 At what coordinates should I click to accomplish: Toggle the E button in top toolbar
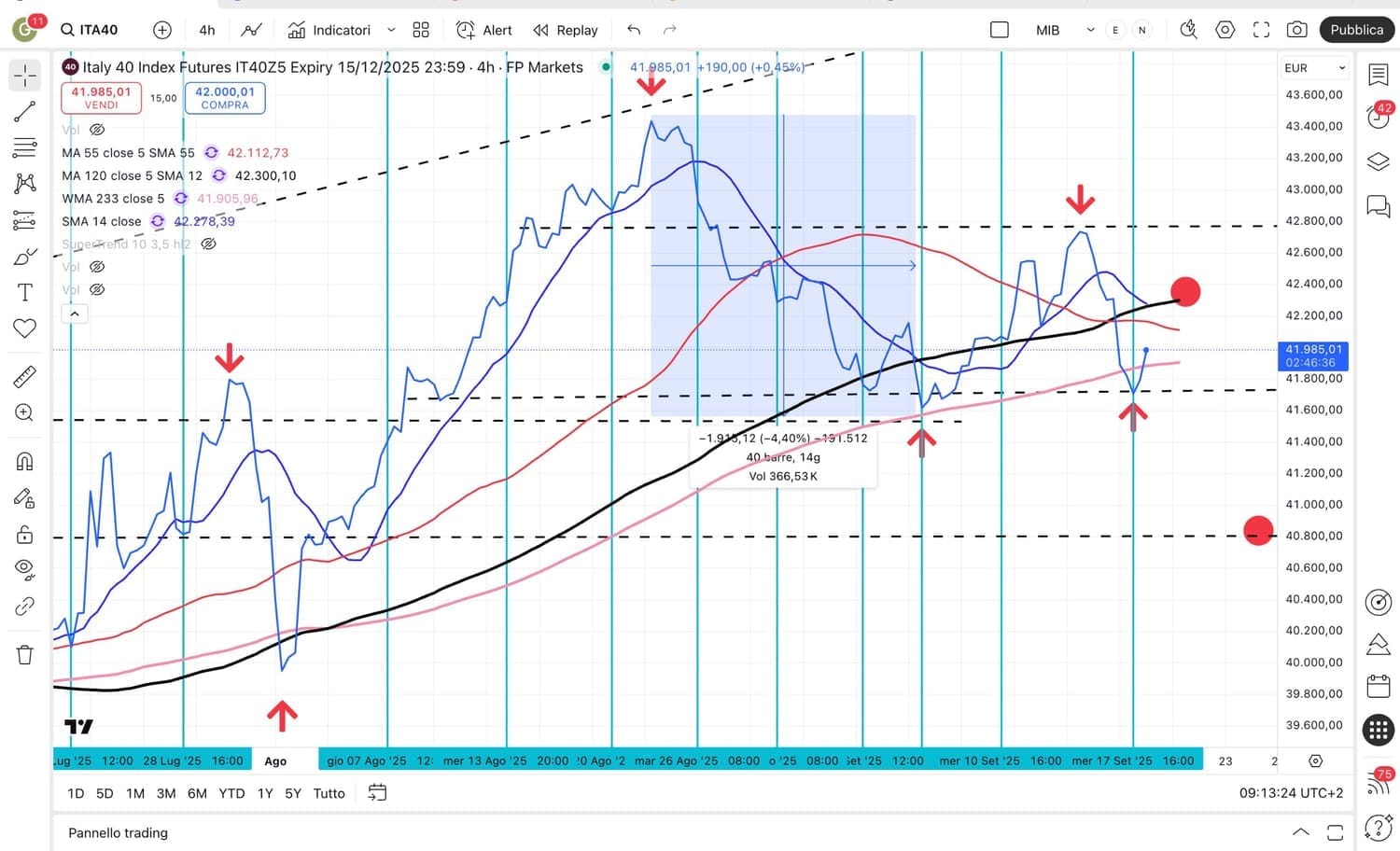(1115, 30)
